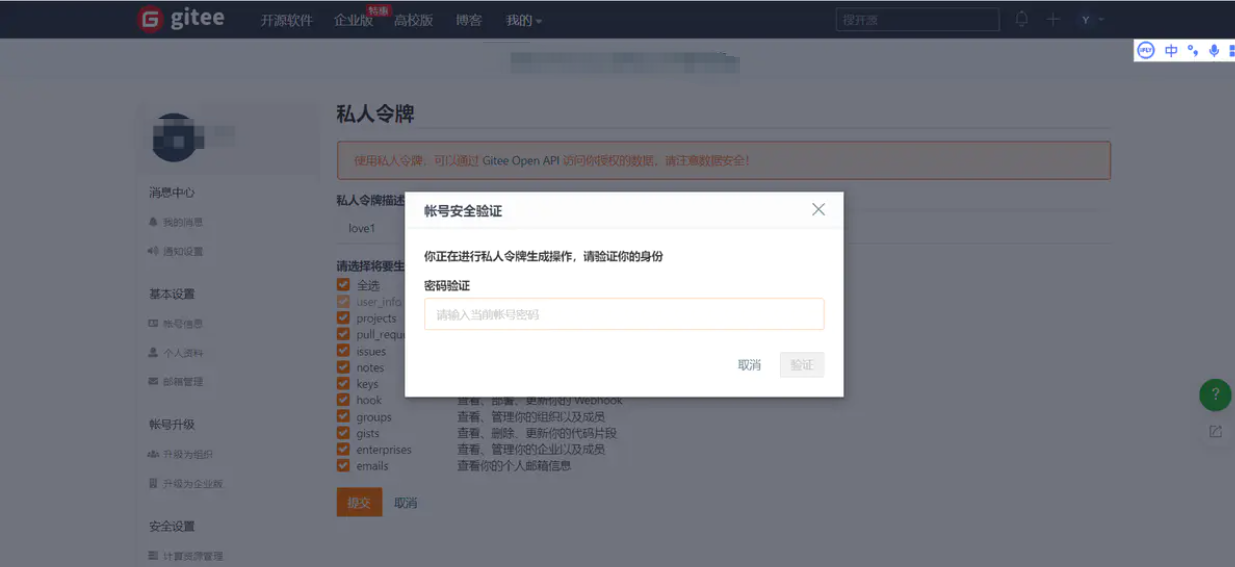
Task: Open 升级为组织 in the sidebar
Action: pyautogui.click(x=181, y=455)
